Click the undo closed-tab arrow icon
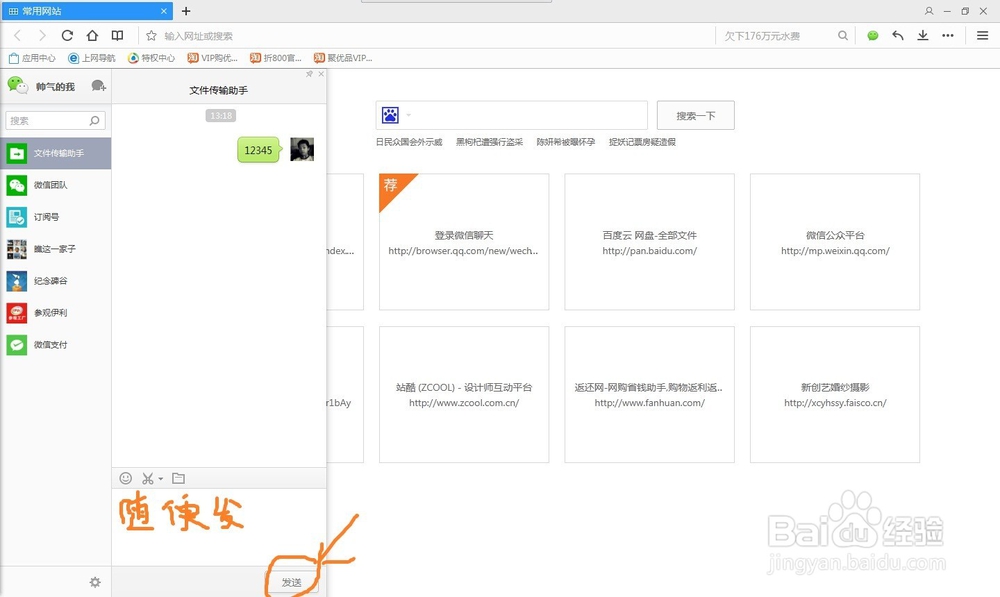Image resolution: width=1000 pixels, height=597 pixels. pos(898,36)
